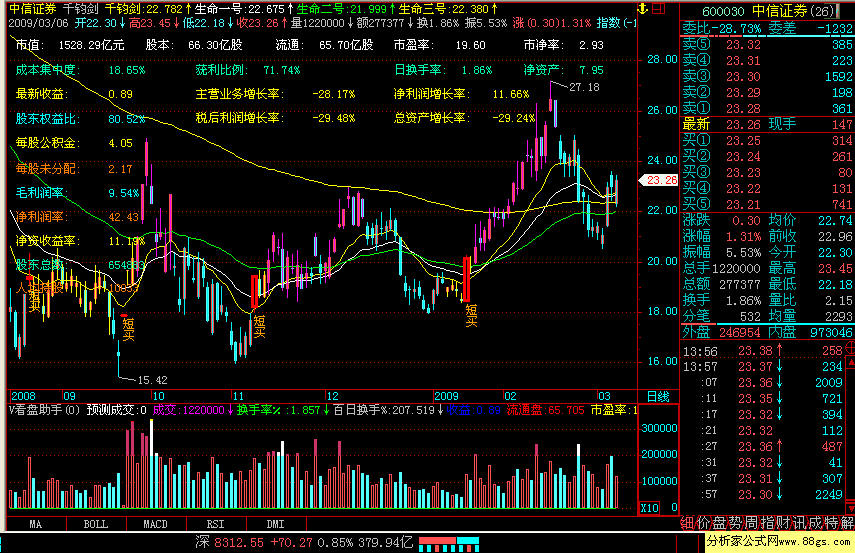
Task: Click the 12 month marker on timeline
Action: coord(332,396)
